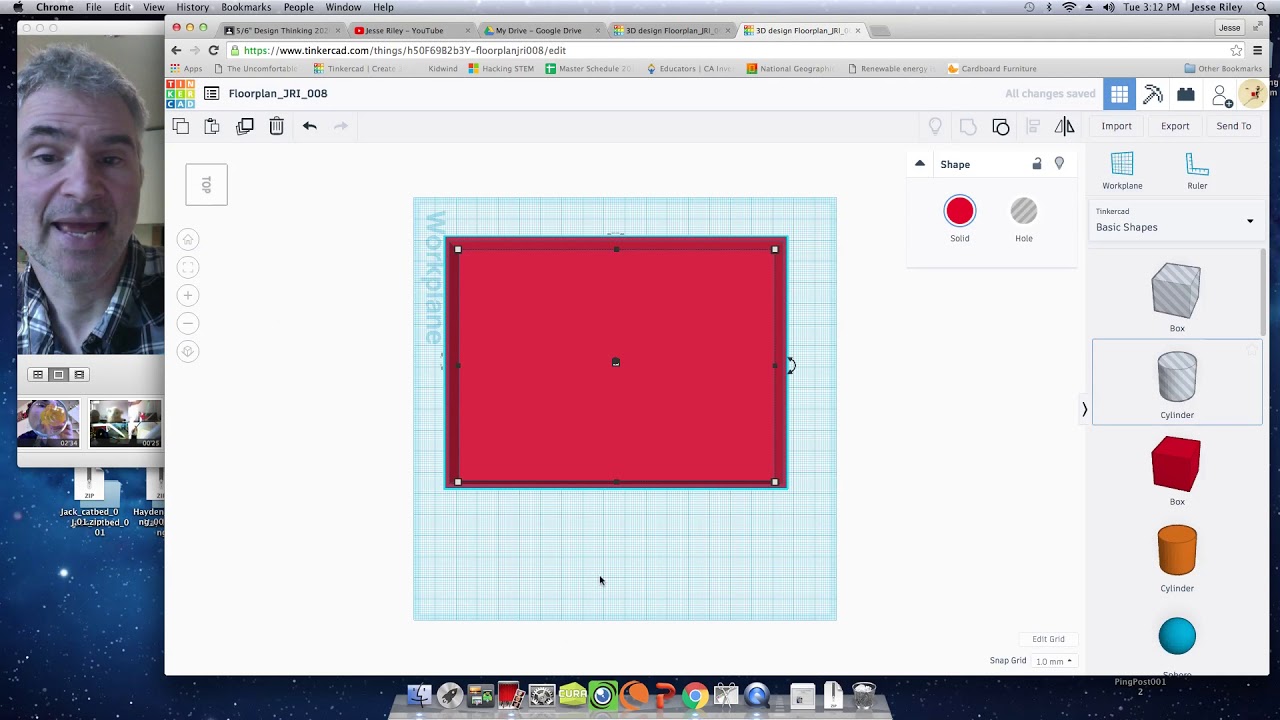Click the Floorplan_JRI_008 design name
This screenshot has width=1280, height=720.
[278, 93]
